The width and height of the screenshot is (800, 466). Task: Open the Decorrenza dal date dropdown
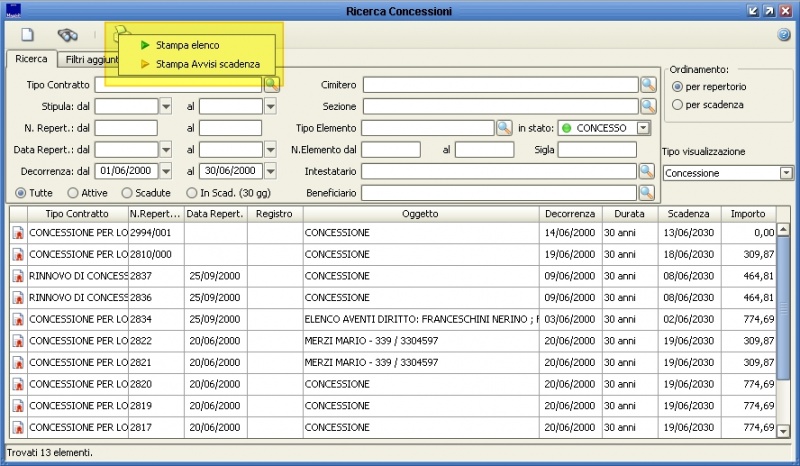166,171
